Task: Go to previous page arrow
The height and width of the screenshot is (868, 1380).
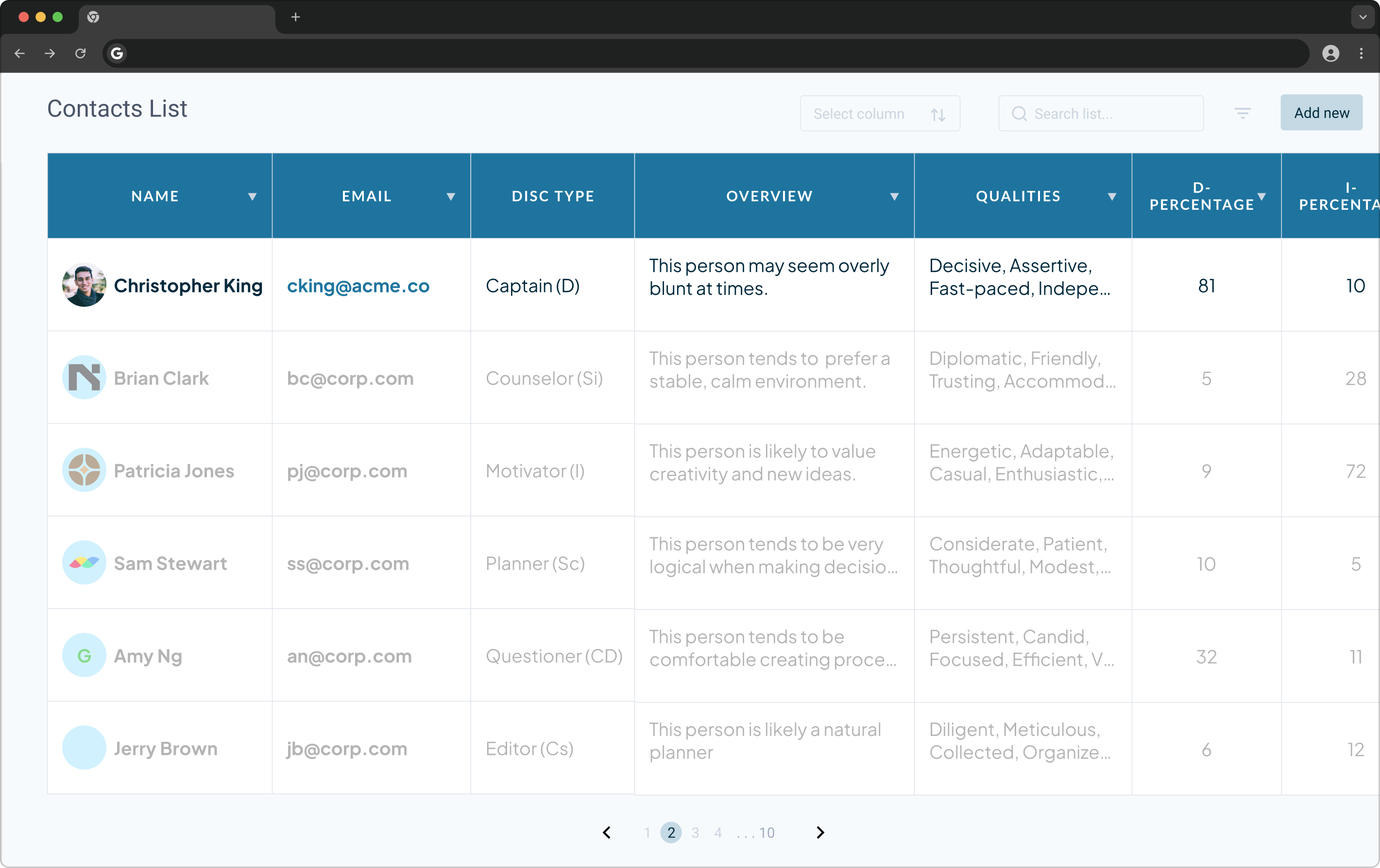Action: coord(607,833)
